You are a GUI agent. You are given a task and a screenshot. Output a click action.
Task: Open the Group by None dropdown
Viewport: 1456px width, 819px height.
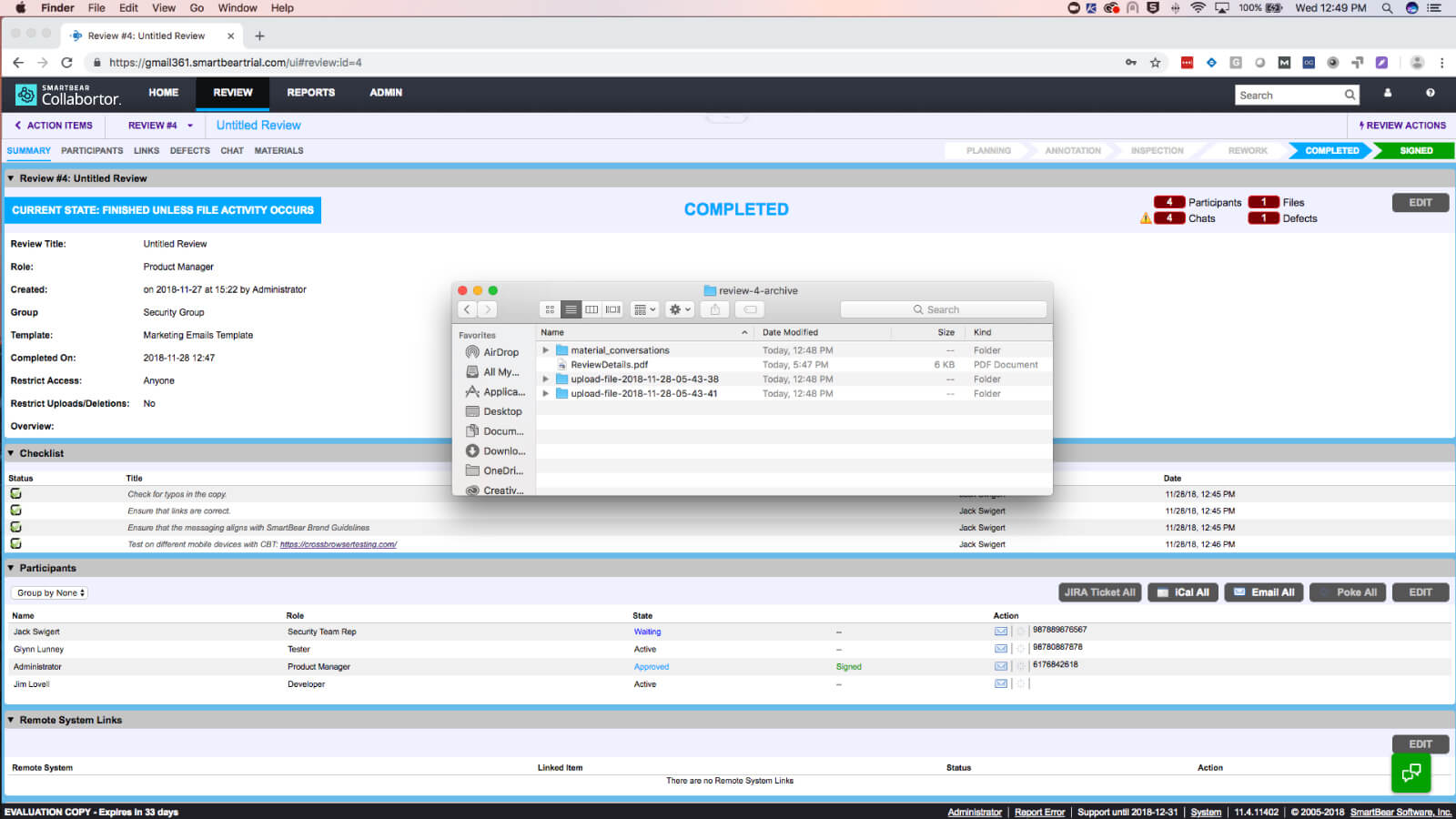tap(50, 593)
